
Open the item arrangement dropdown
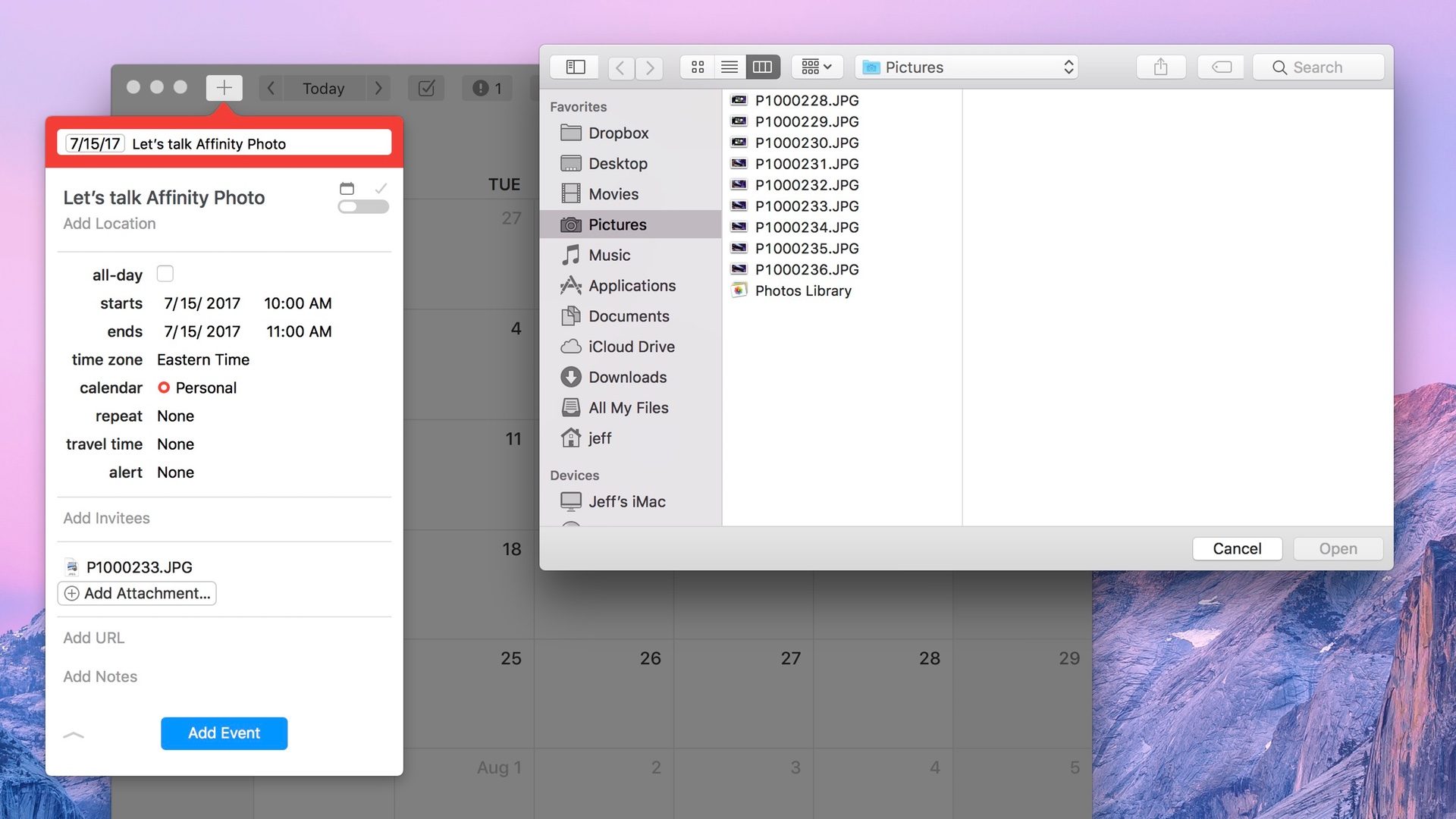pos(817,67)
